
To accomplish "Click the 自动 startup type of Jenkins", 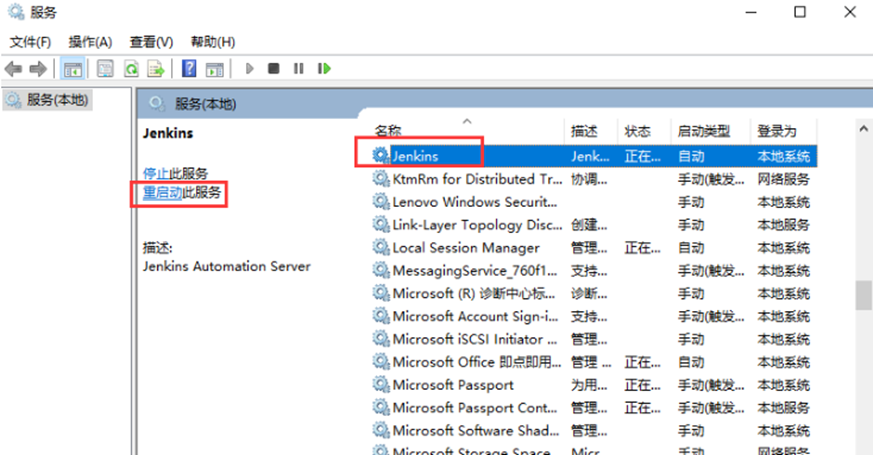I will [691, 156].
